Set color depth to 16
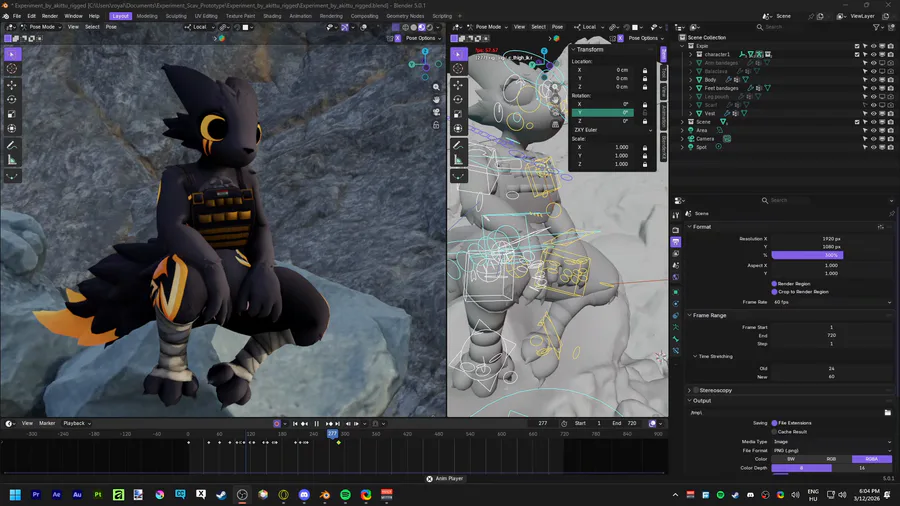Viewport: 900px width, 506px height. (862, 468)
